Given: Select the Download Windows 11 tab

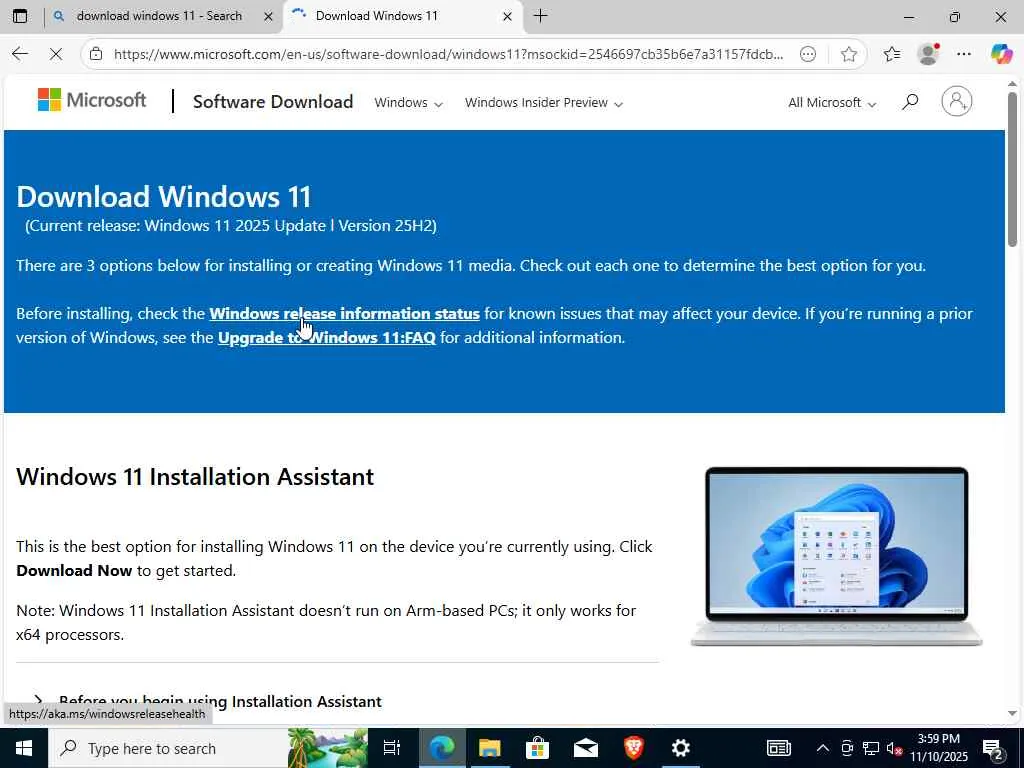Looking at the screenshot, I should click(402, 16).
